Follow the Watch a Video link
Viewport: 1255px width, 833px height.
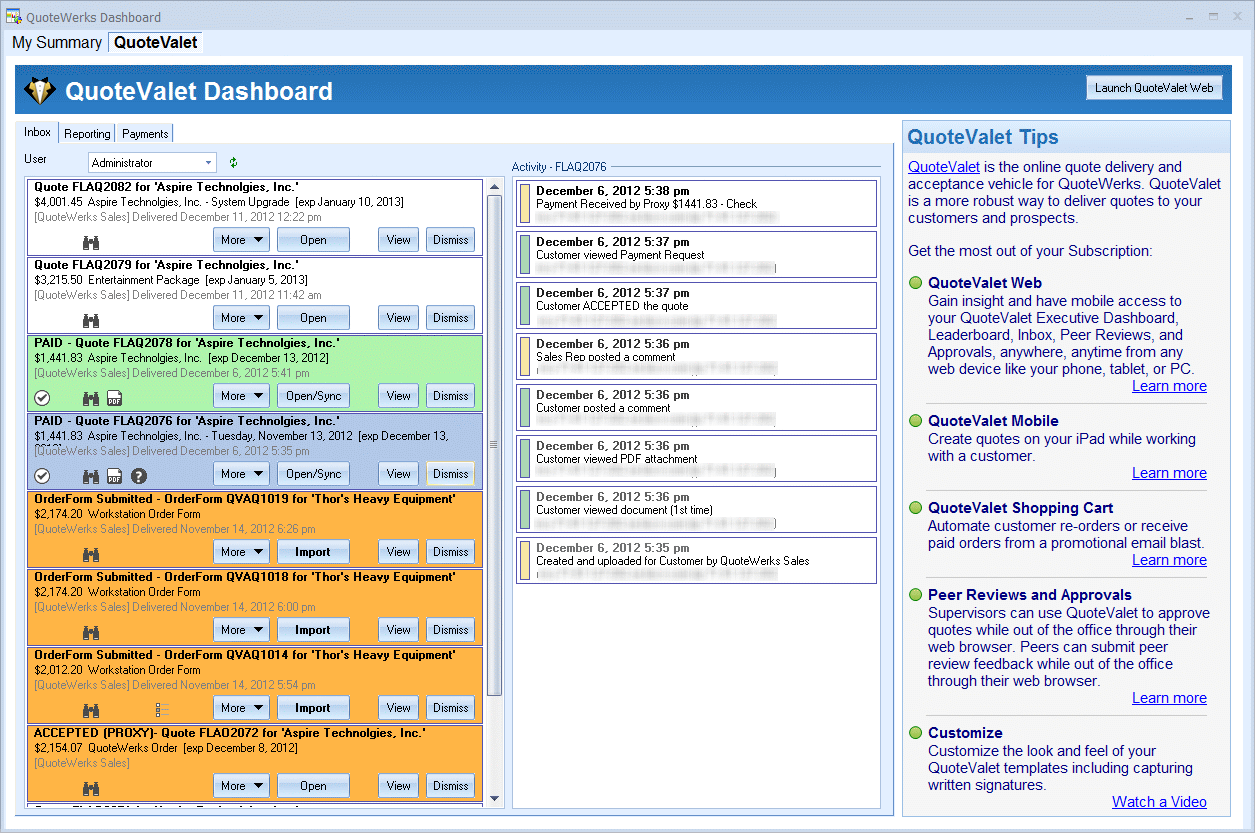pyautogui.click(x=1158, y=802)
